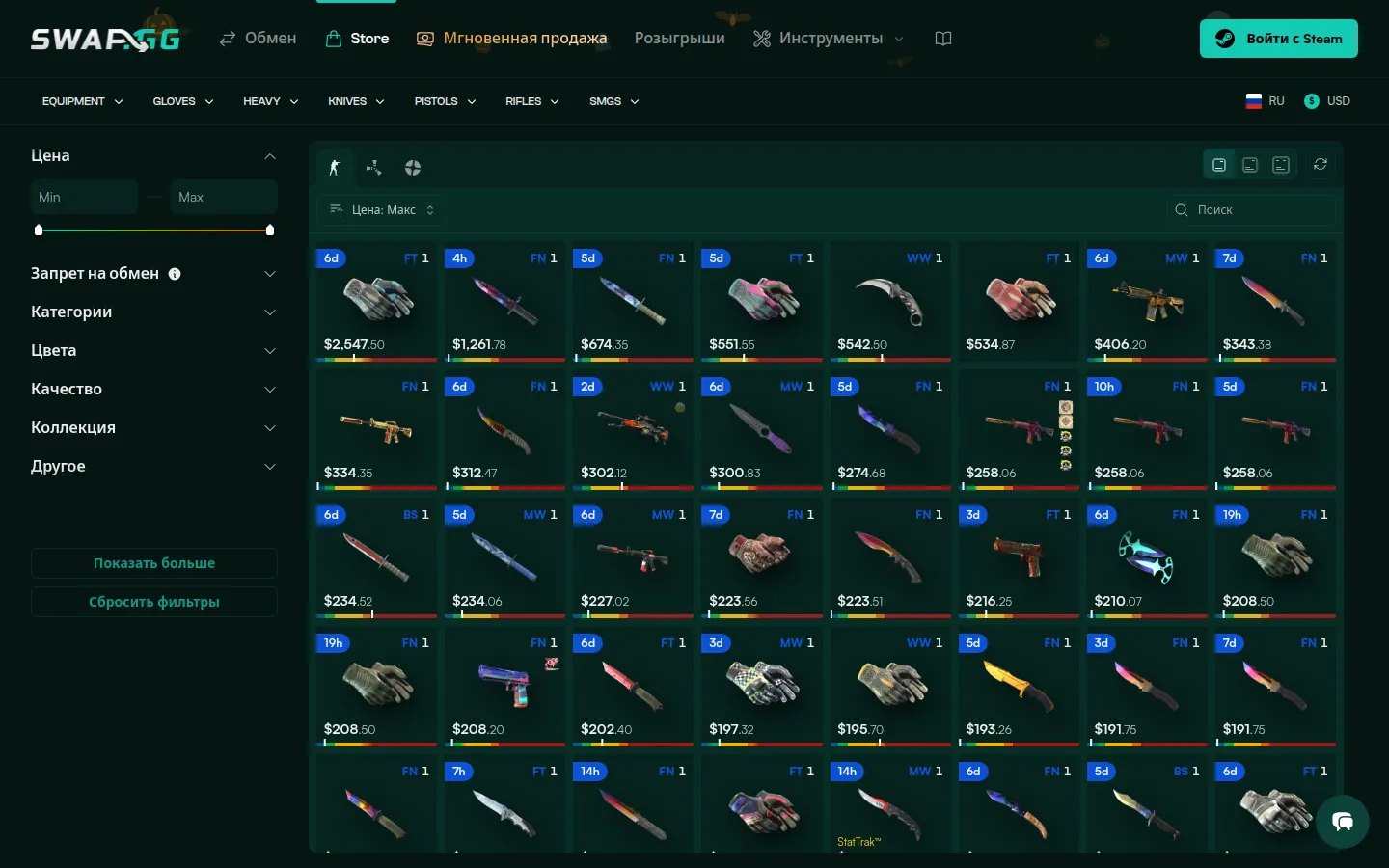
Task: Click Показать больше button
Action: [x=154, y=563]
